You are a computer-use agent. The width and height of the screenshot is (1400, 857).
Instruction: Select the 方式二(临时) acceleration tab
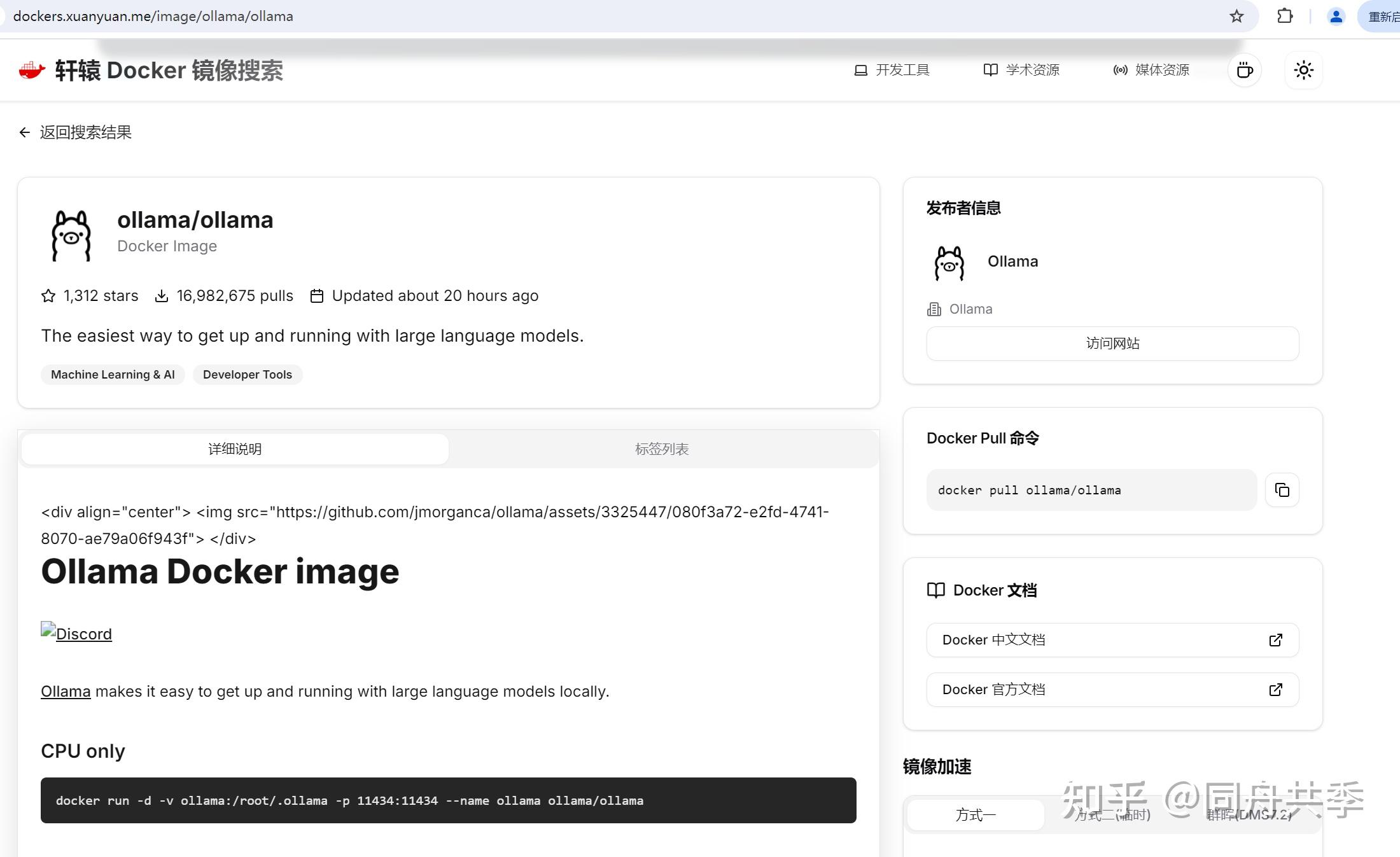pyautogui.click(x=1112, y=815)
